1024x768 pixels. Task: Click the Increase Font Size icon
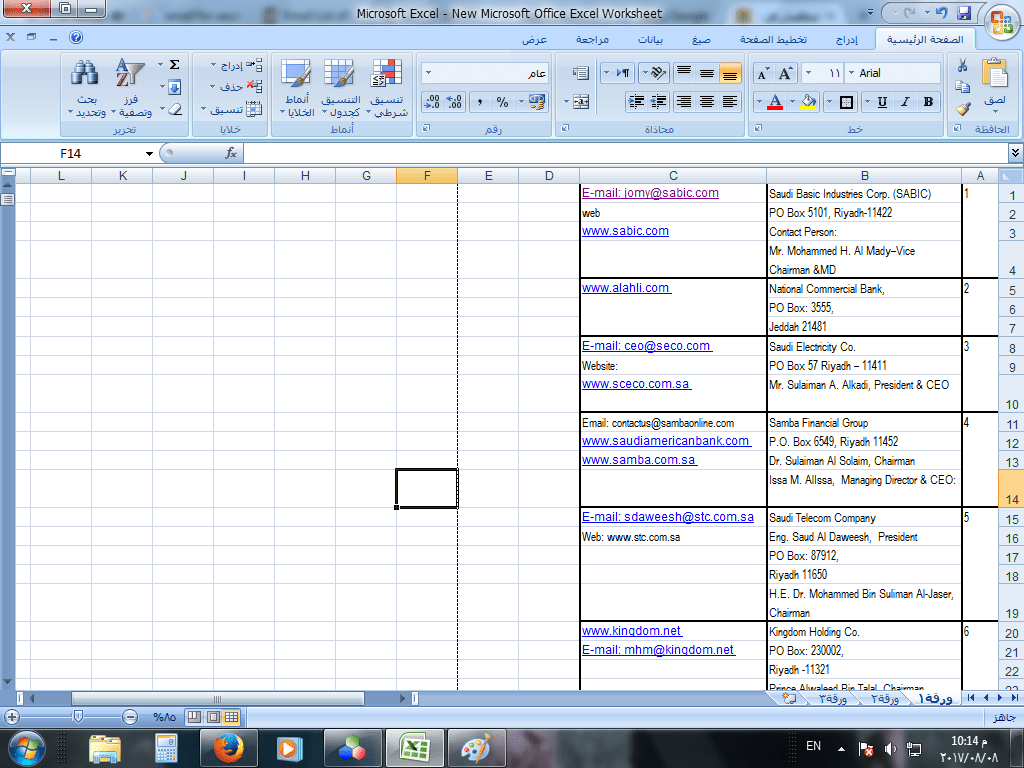785,74
